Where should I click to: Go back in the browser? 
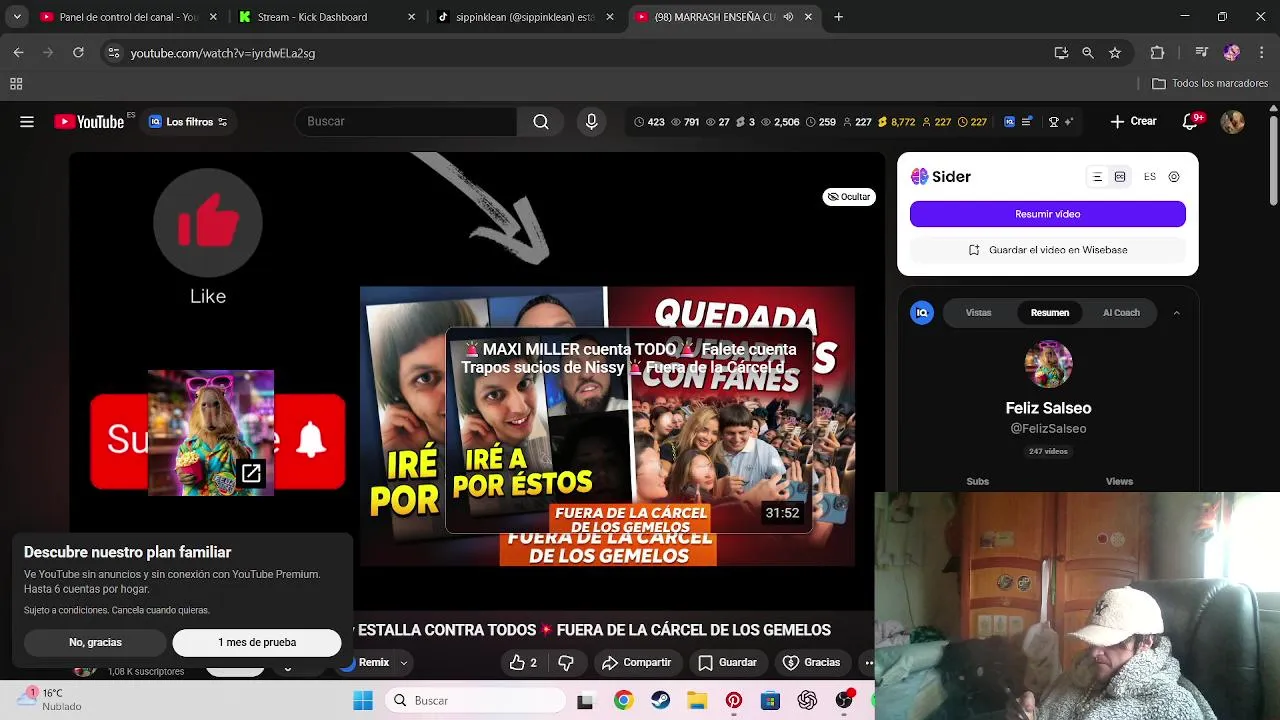tap(18, 53)
